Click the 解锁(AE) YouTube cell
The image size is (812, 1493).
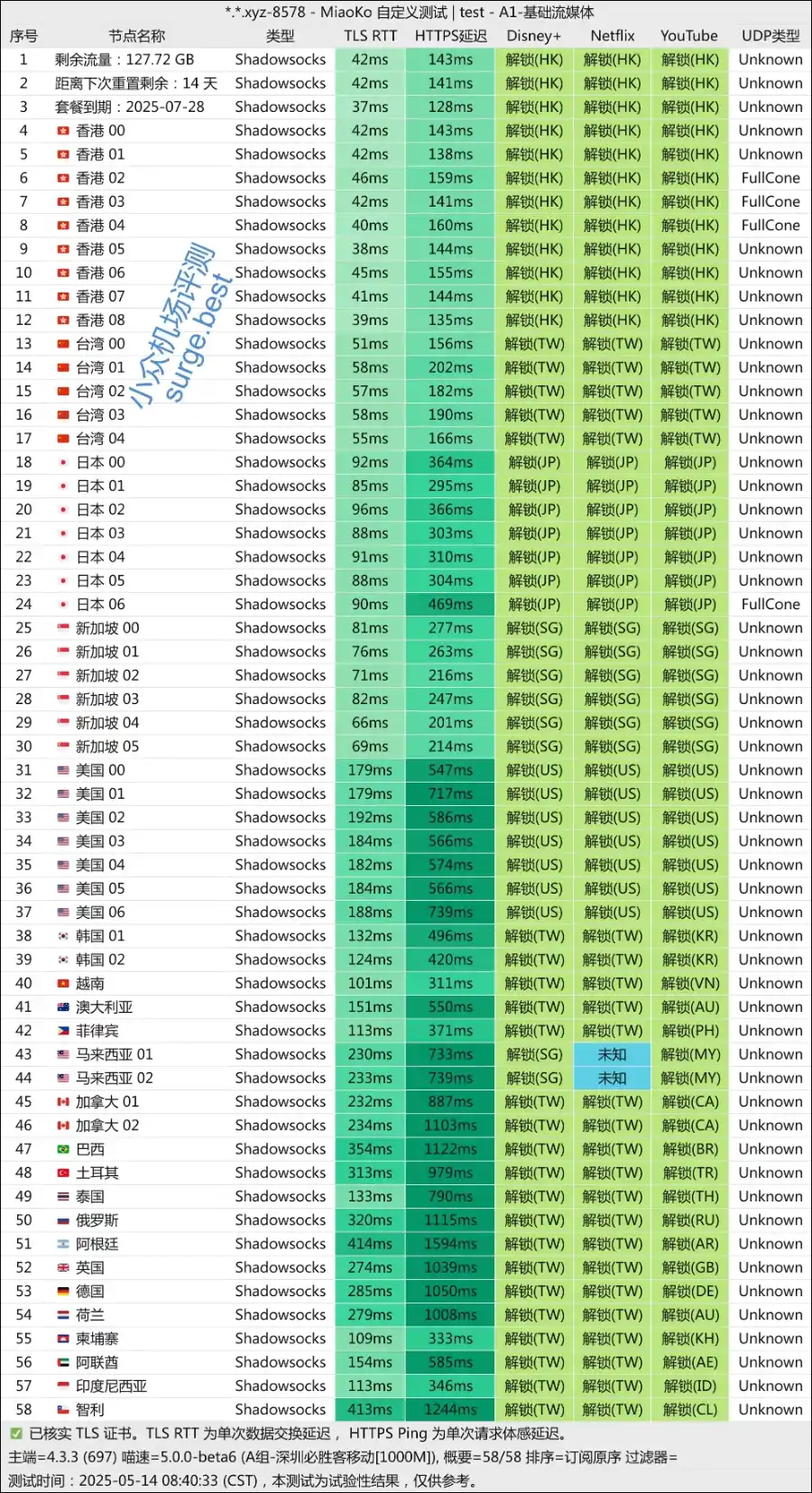690,1362
